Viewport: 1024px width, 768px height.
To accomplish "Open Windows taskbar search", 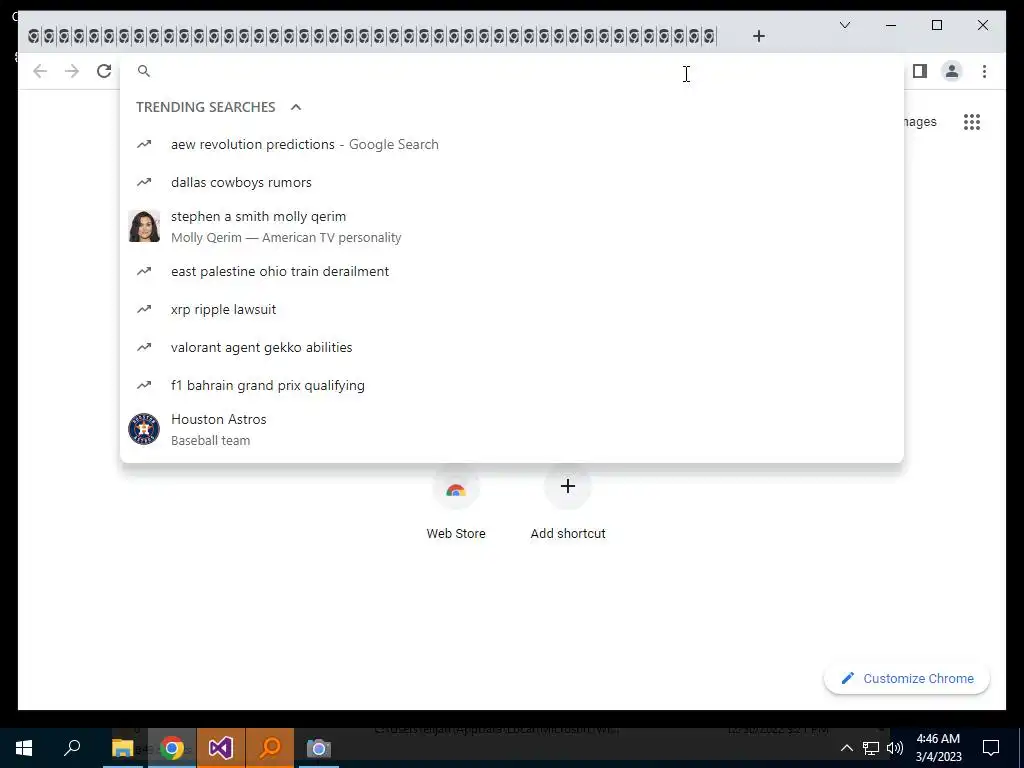I will pyautogui.click(x=72, y=748).
